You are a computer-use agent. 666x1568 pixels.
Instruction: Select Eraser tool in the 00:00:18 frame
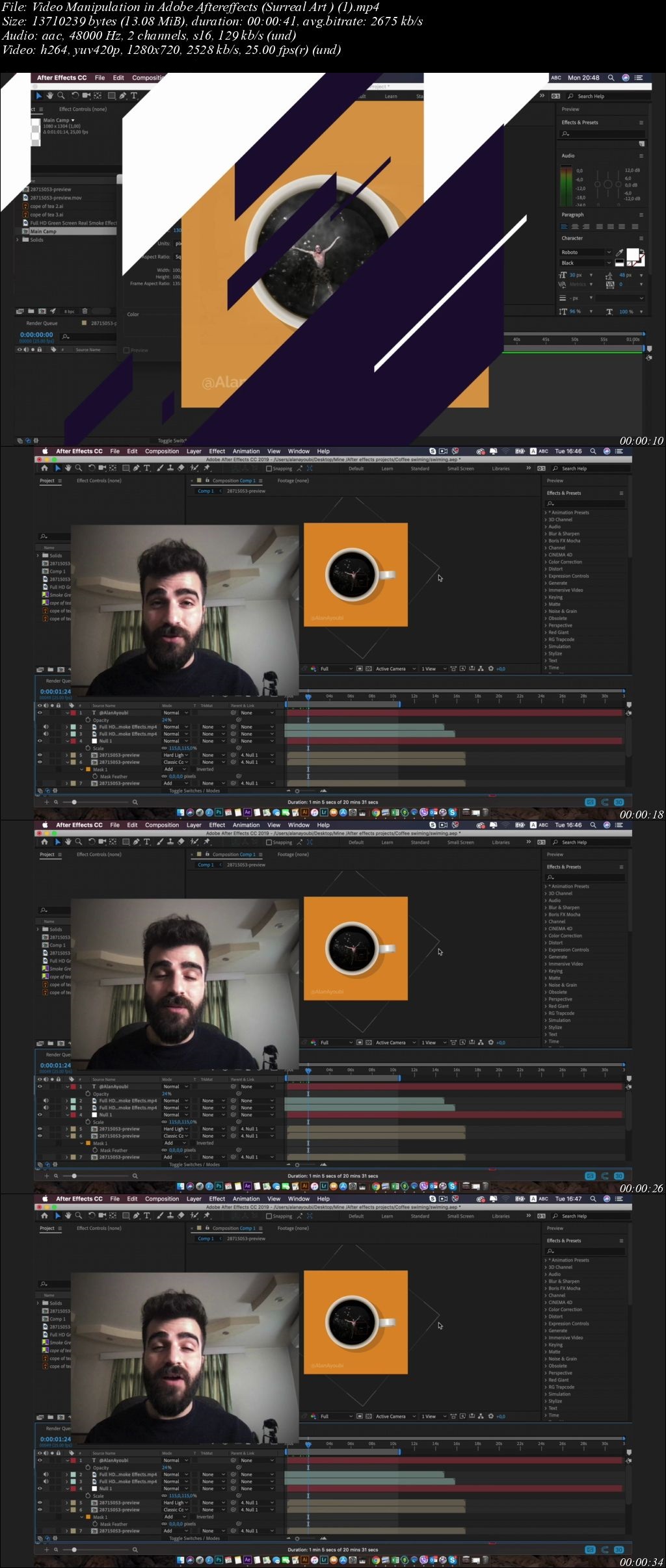click(x=181, y=467)
